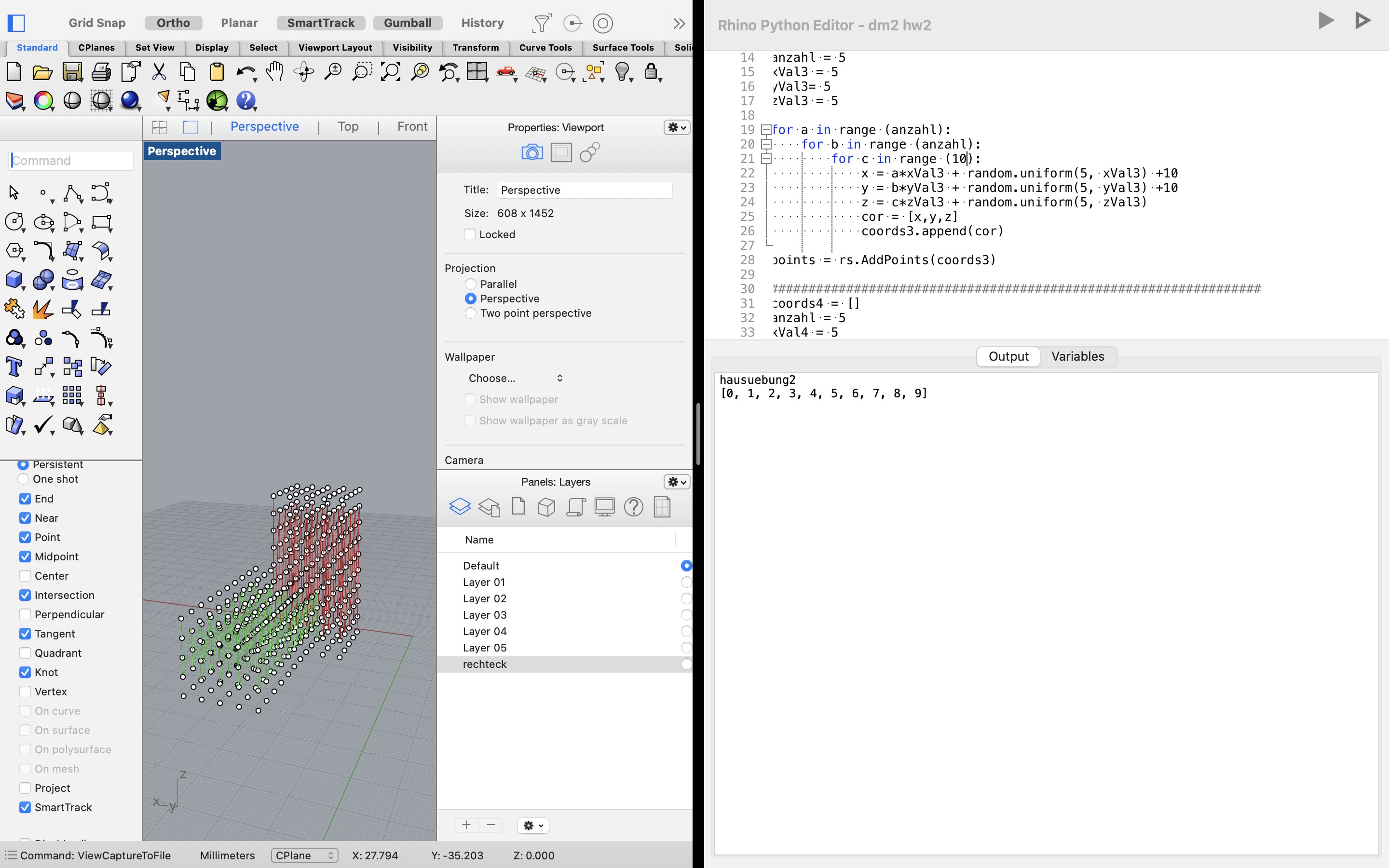Image resolution: width=1389 pixels, height=868 pixels.
Task: Select Parallel projection
Action: pos(471,284)
